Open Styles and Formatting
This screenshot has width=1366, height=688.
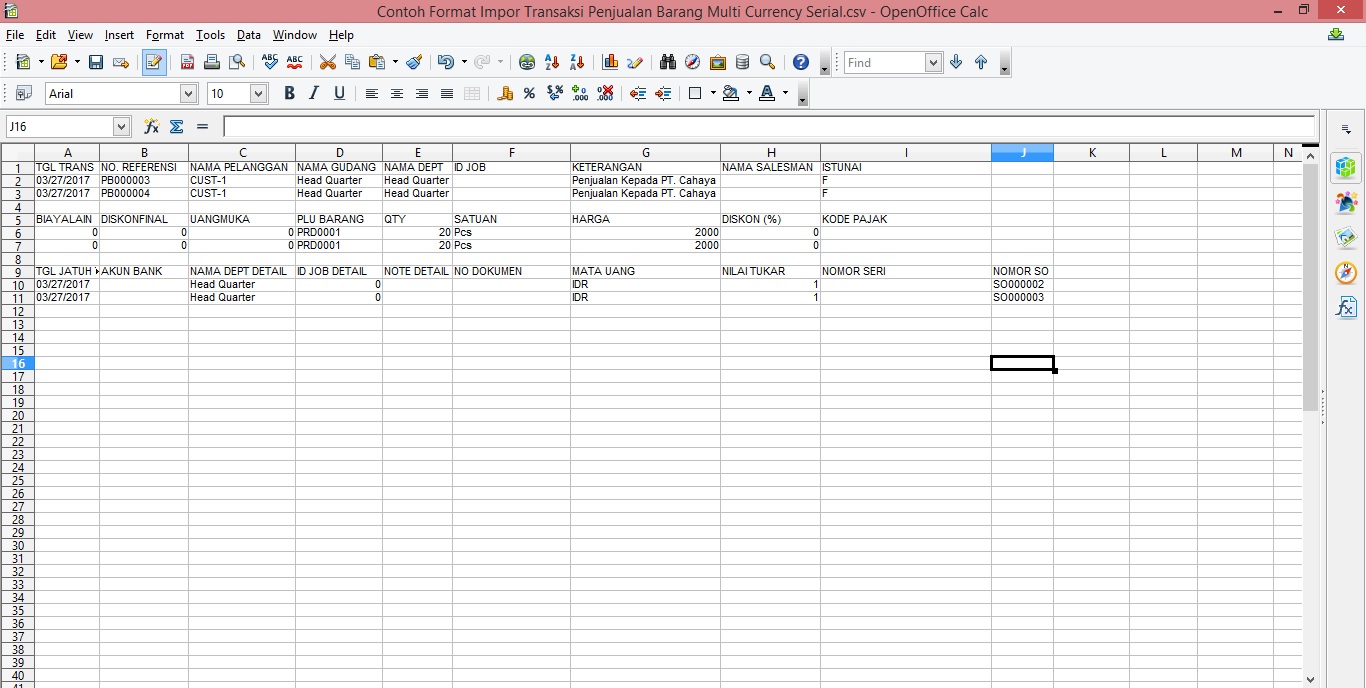[23, 93]
